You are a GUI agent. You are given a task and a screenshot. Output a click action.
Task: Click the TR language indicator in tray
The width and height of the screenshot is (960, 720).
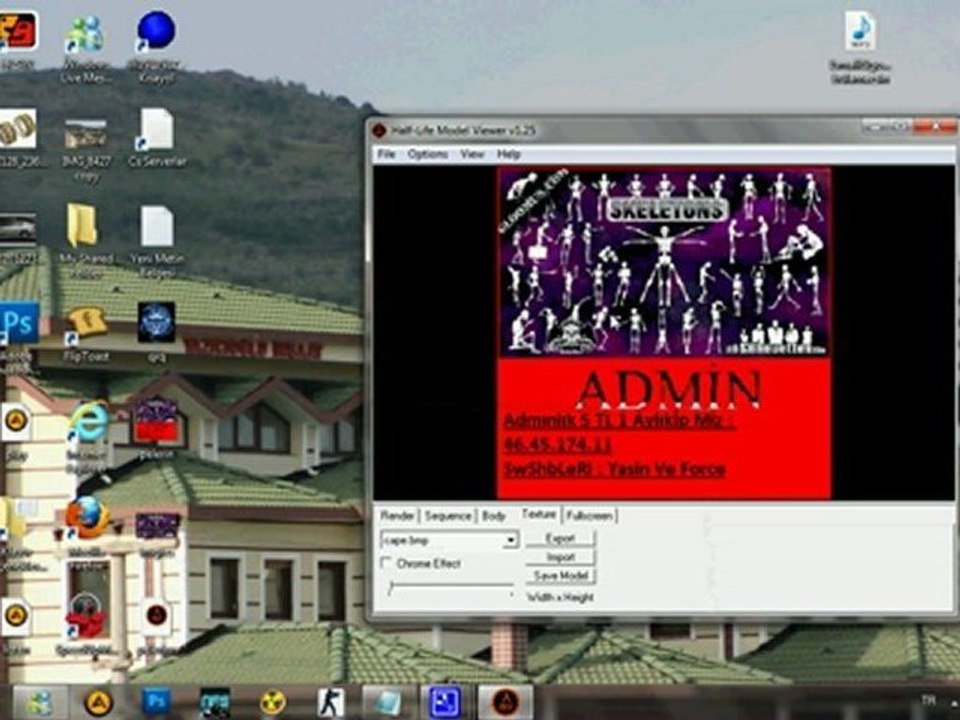[928, 700]
